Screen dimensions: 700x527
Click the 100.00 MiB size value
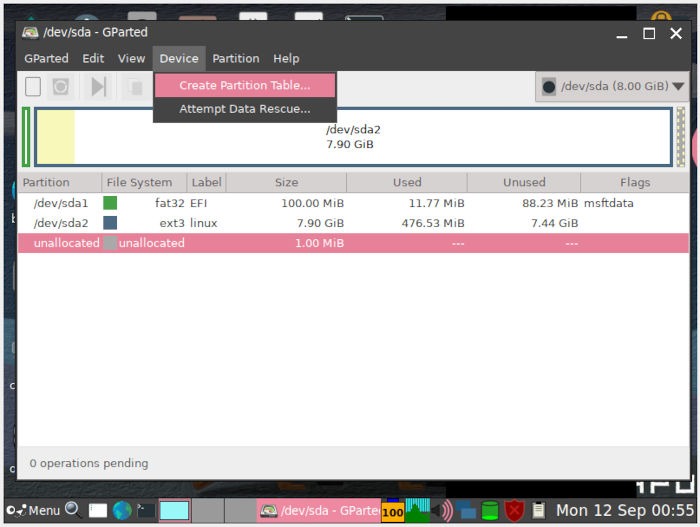312,203
